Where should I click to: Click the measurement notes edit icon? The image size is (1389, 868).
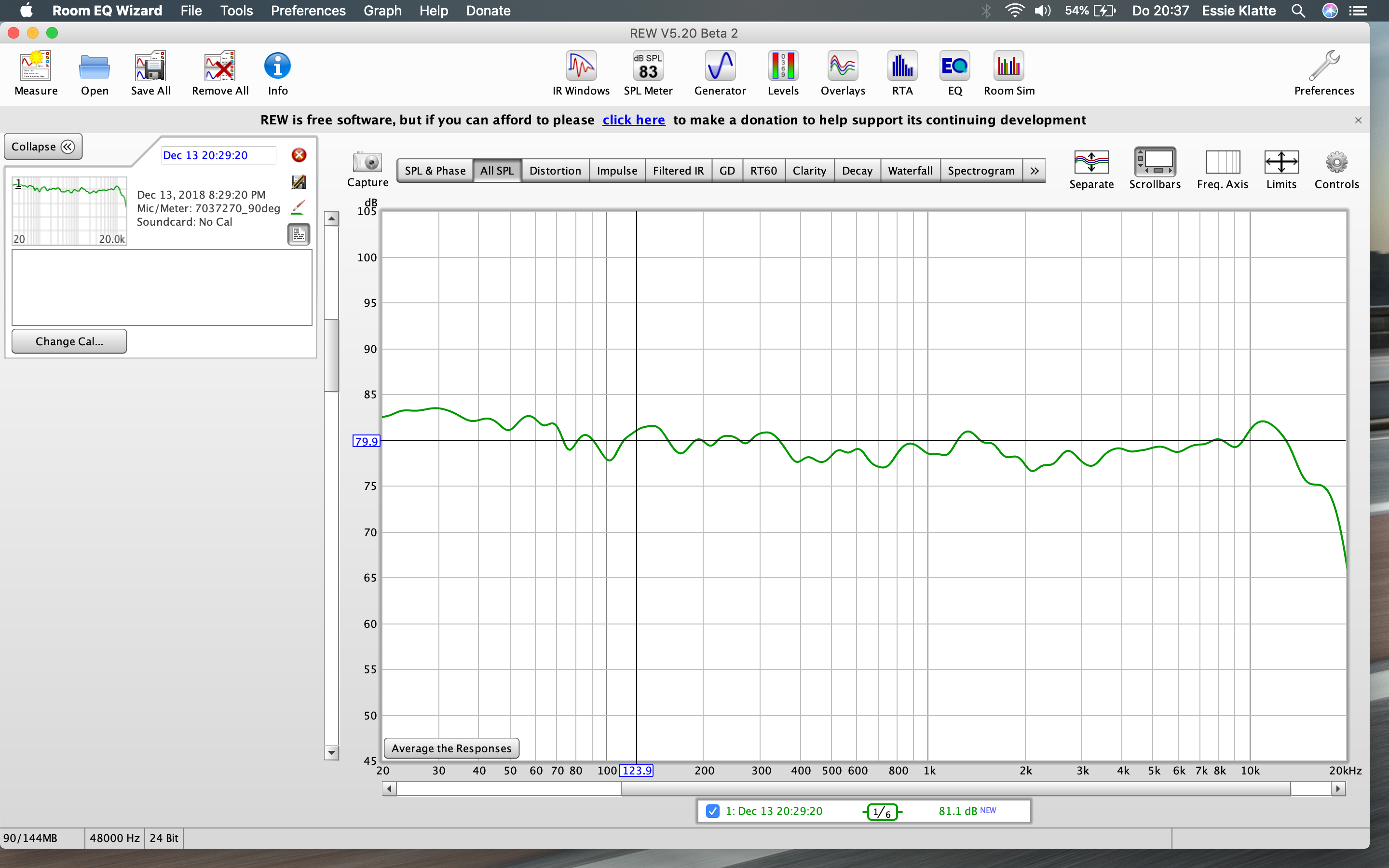pos(299,182)
